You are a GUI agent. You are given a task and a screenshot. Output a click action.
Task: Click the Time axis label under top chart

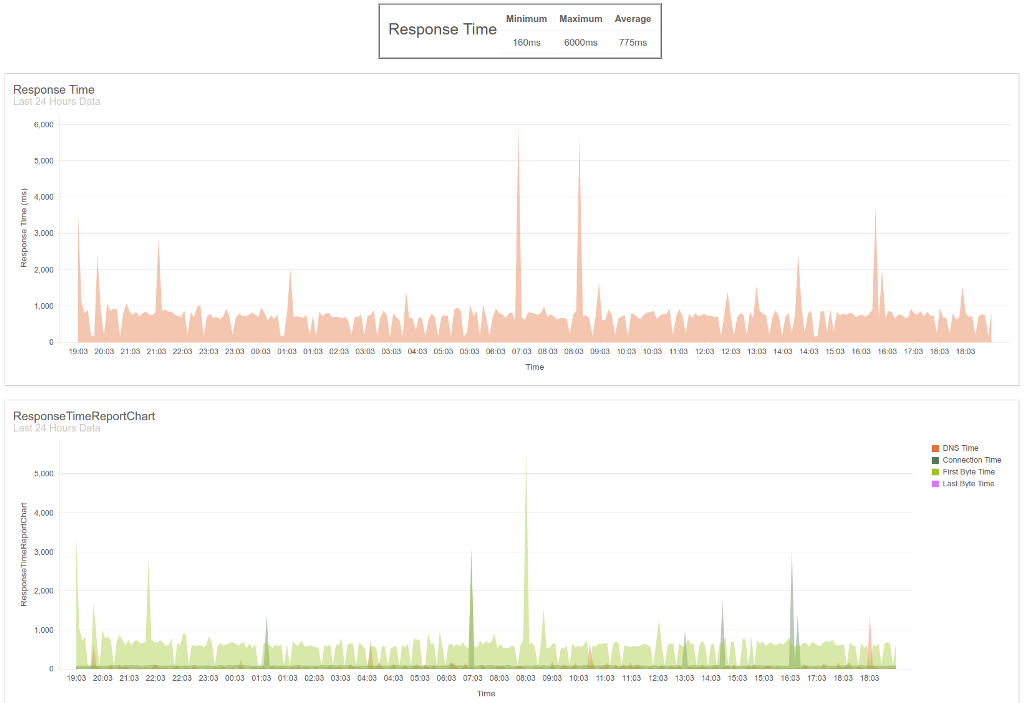[535, 367]
